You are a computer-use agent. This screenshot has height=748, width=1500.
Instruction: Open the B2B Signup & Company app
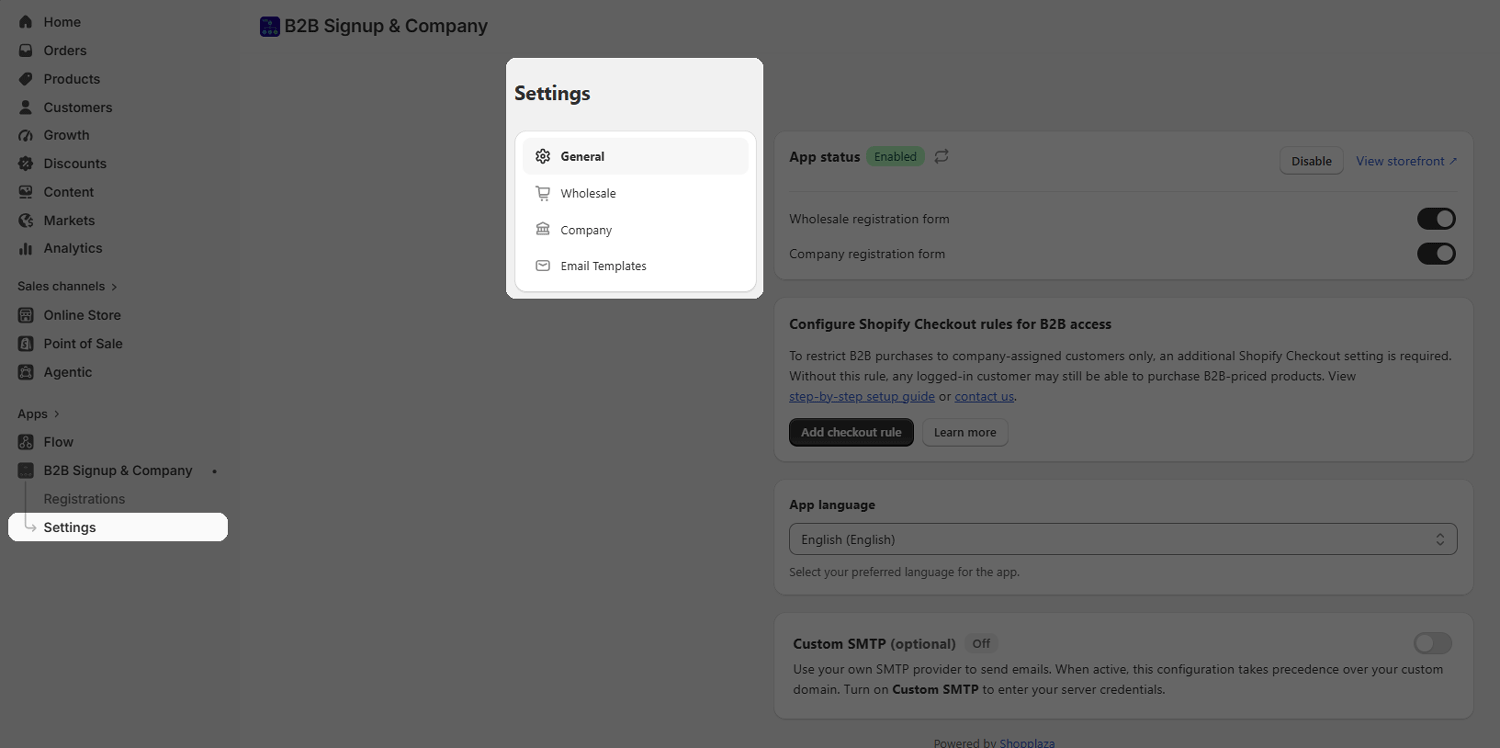click(118, 470)
